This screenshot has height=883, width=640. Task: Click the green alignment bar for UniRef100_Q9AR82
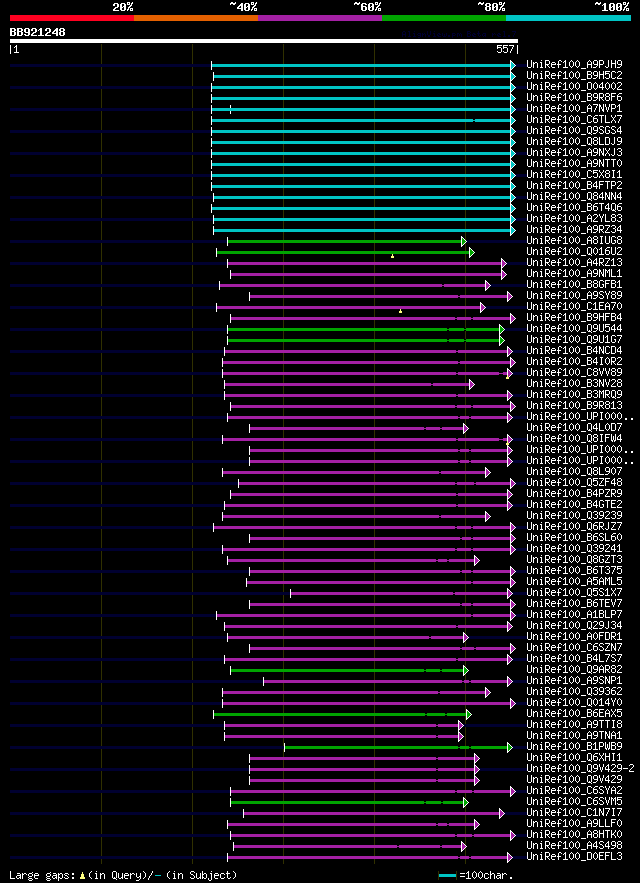349,671
